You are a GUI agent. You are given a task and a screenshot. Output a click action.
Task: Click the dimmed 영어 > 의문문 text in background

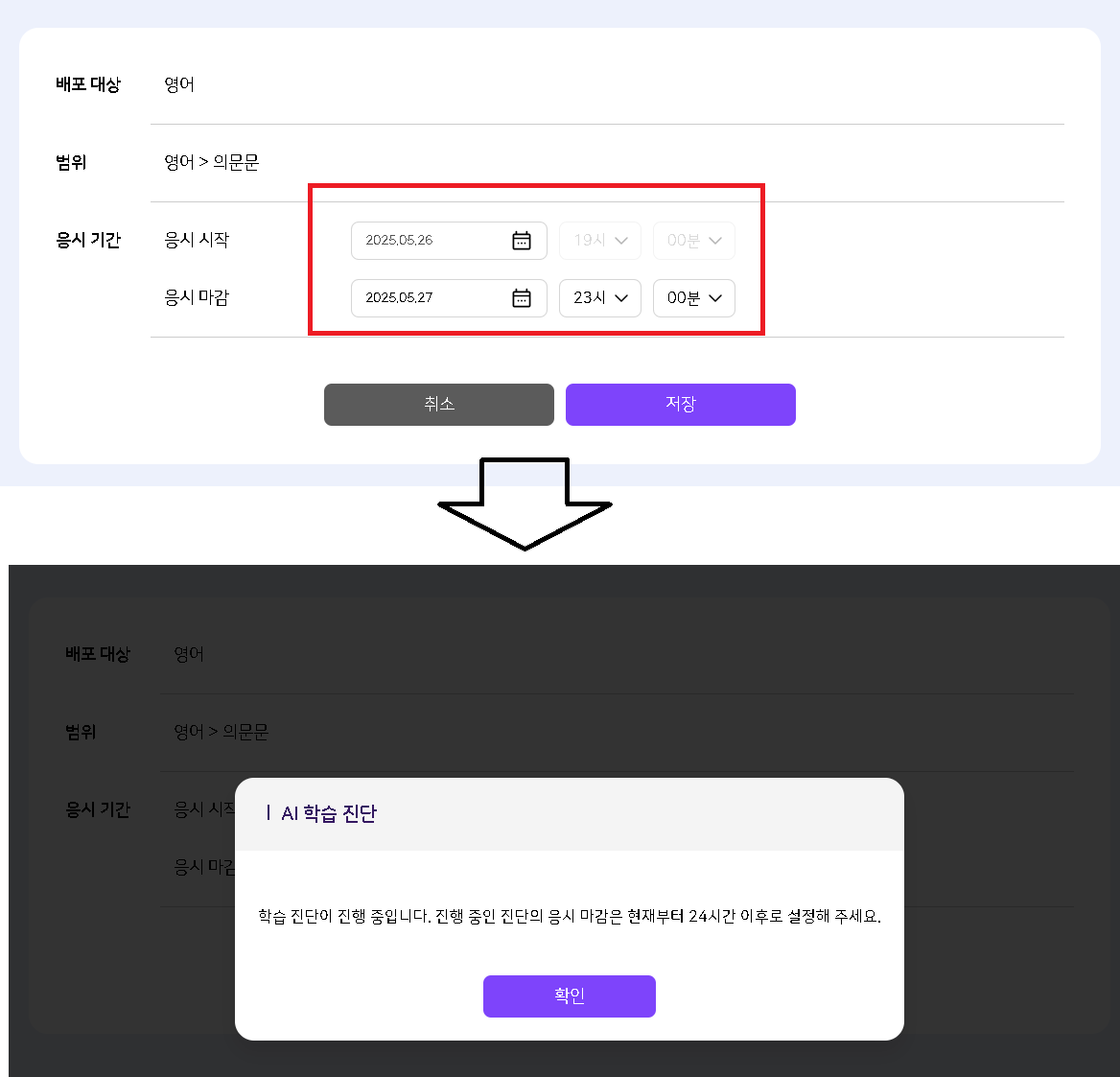click(x=221, y=732)
